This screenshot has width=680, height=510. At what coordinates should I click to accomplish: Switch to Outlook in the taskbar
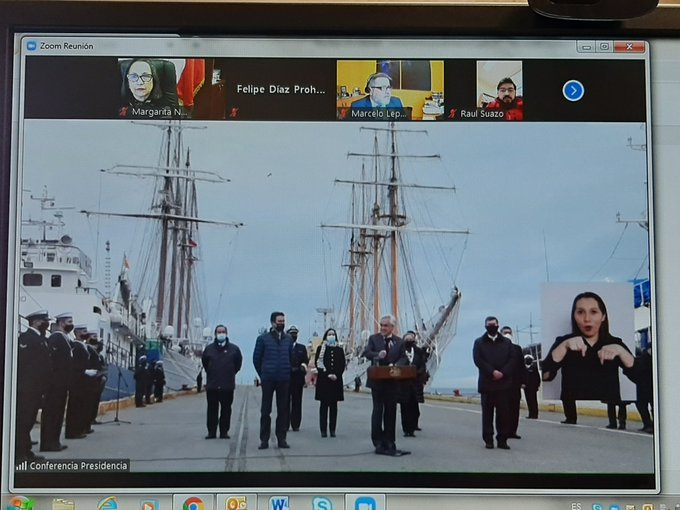click(236, 503)
